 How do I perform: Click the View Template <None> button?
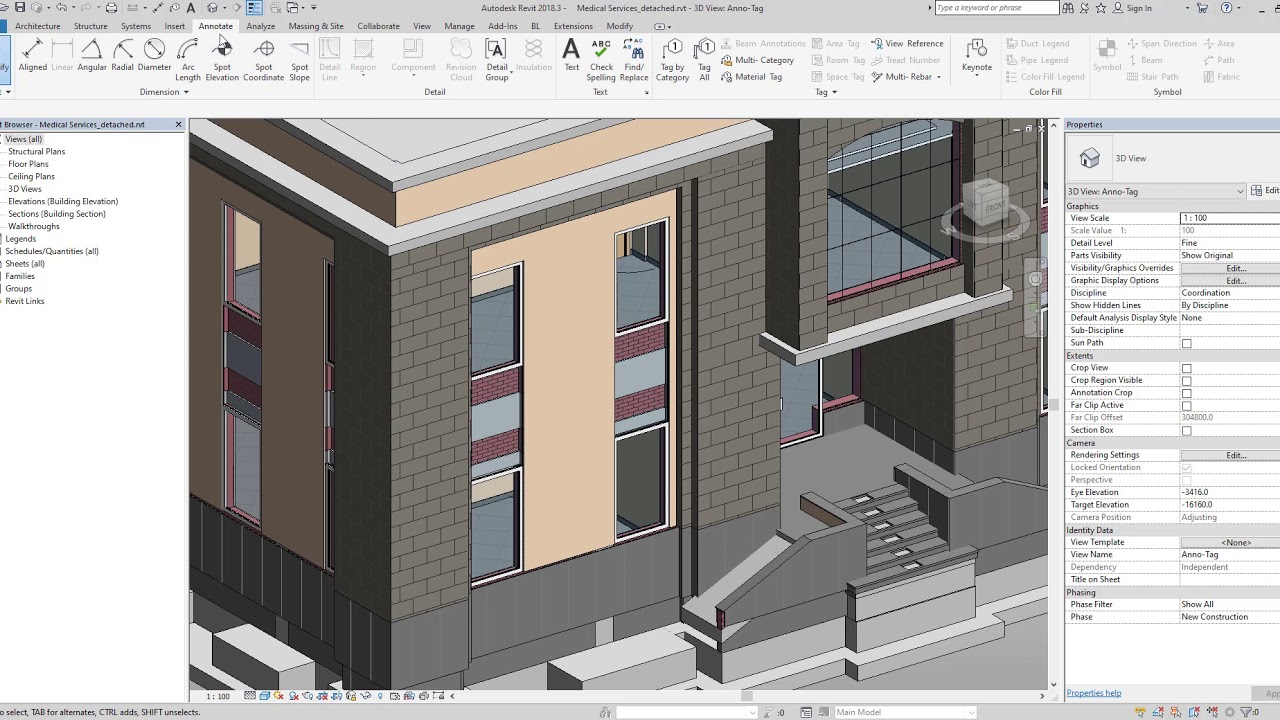(1236, 542)
